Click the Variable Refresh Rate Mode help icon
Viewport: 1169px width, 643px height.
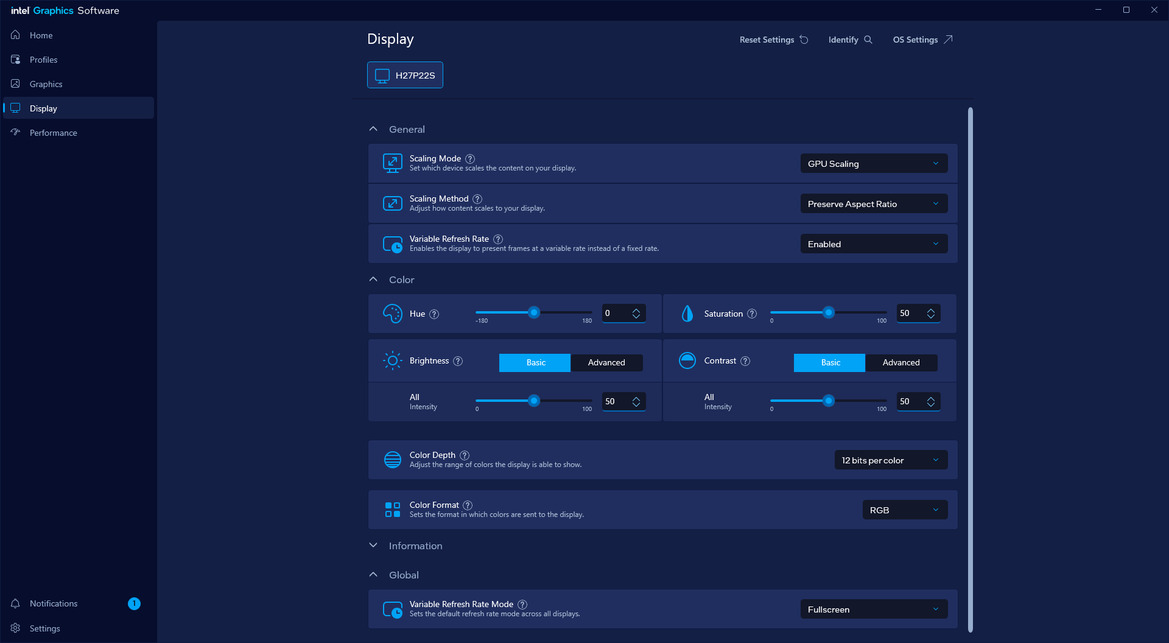tap(523, 605)
